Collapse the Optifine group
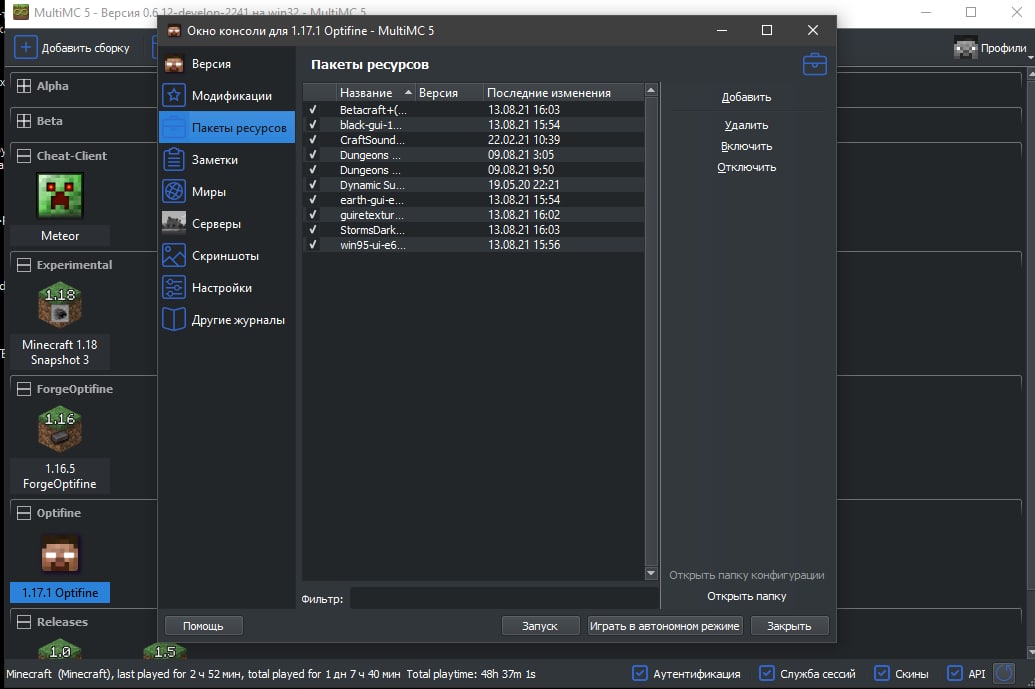The height and width of the screenshot is (689, 1035). pyautogui.click(x=24, y=513)
